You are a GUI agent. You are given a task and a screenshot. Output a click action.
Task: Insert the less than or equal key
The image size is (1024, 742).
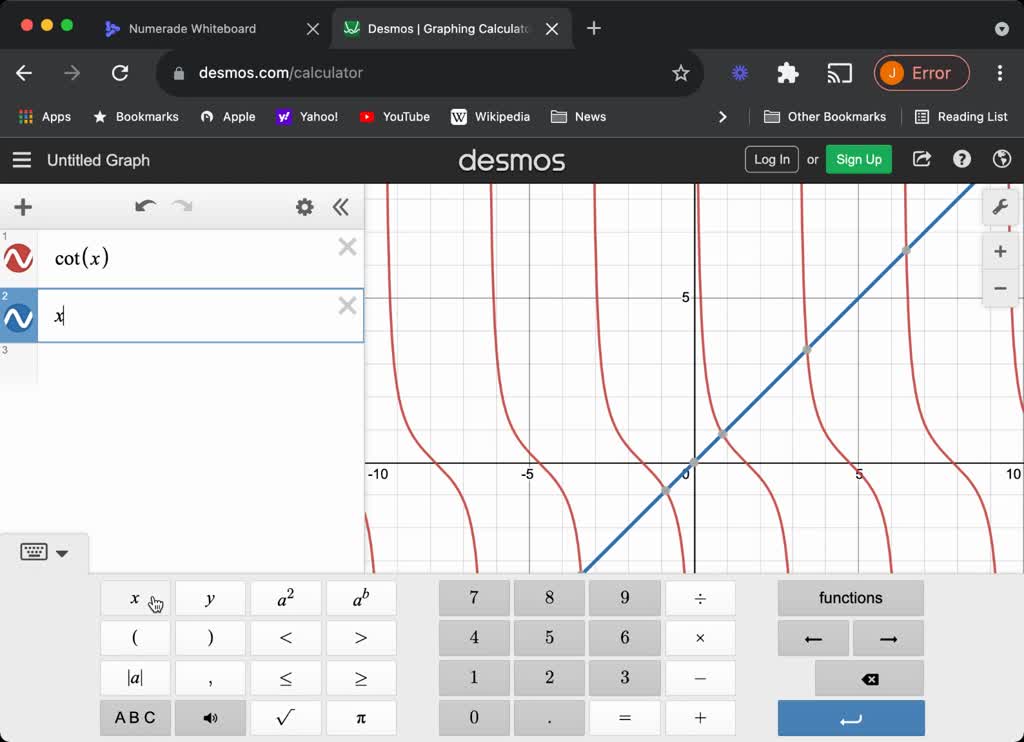coord(285,678)
